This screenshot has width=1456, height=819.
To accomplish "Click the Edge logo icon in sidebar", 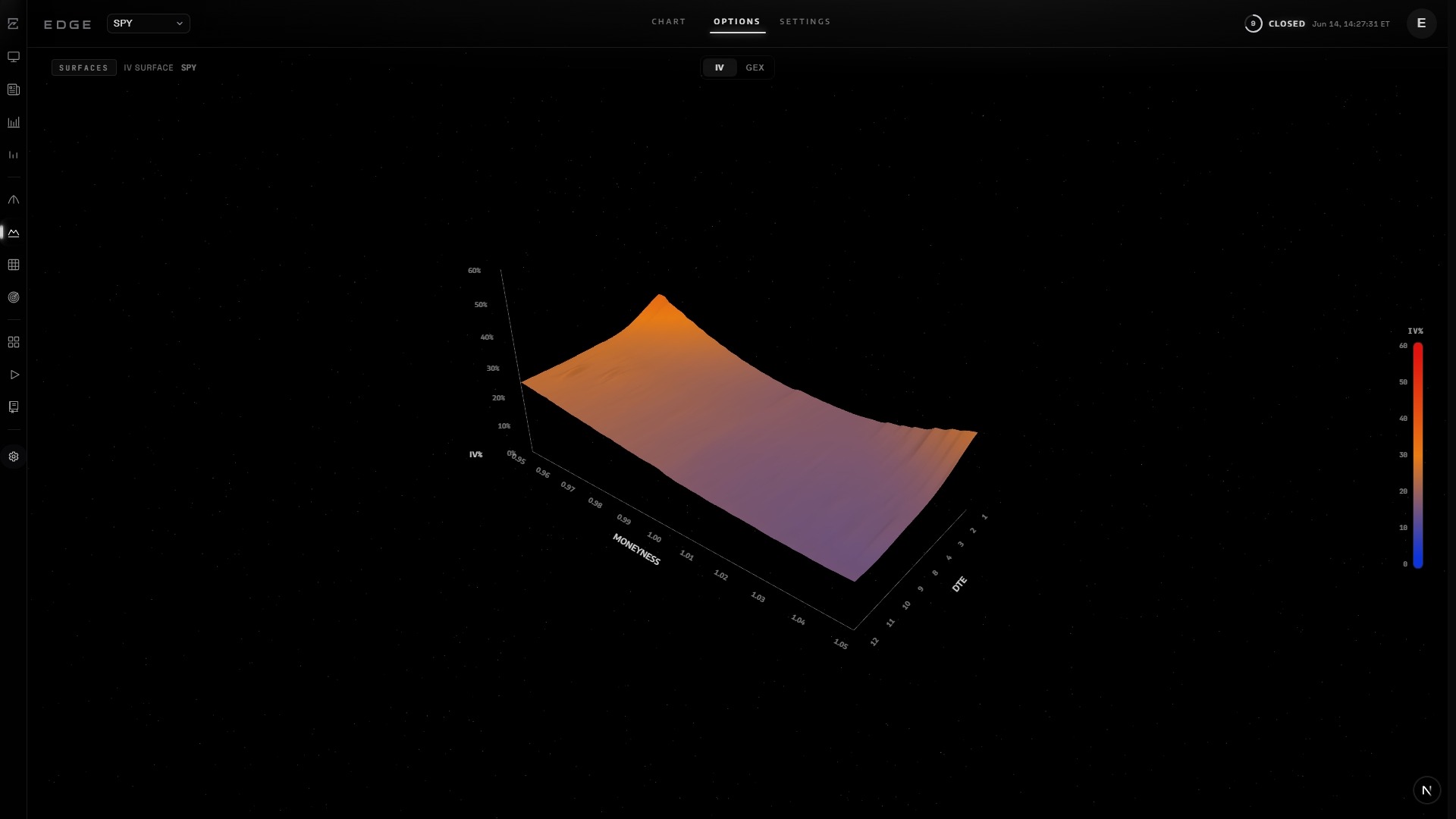I will tap(13, 24).
